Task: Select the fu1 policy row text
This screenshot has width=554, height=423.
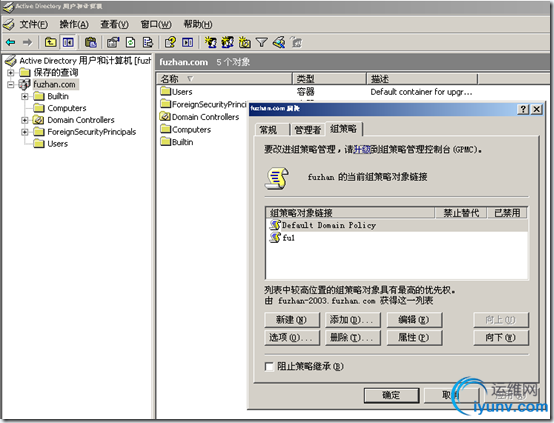Action: [288, 238]
